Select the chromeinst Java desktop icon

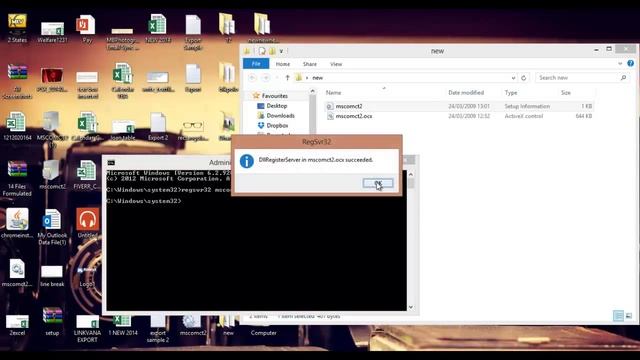click(x=17, y=223)
